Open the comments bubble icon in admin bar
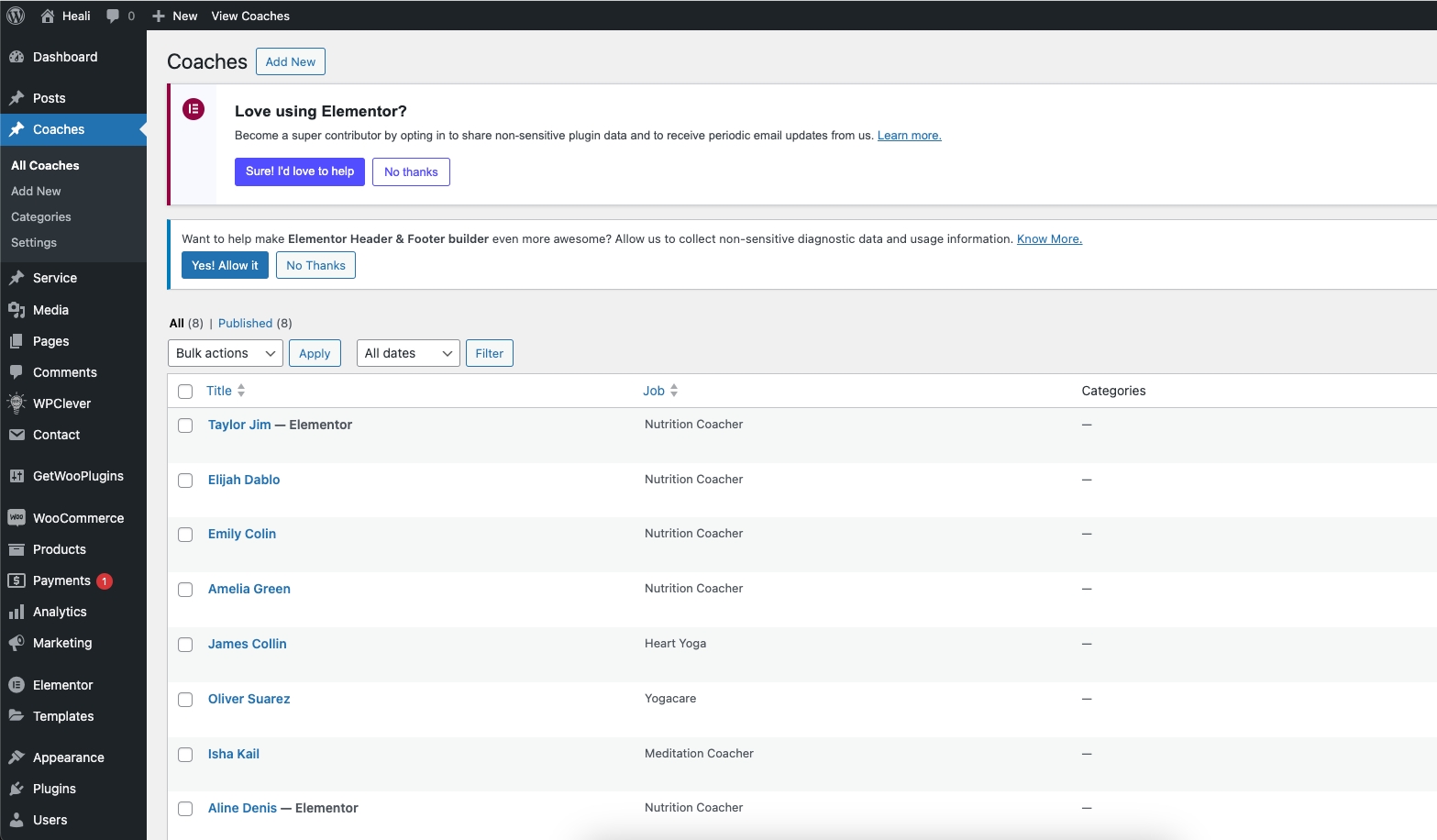 [114, 16]
